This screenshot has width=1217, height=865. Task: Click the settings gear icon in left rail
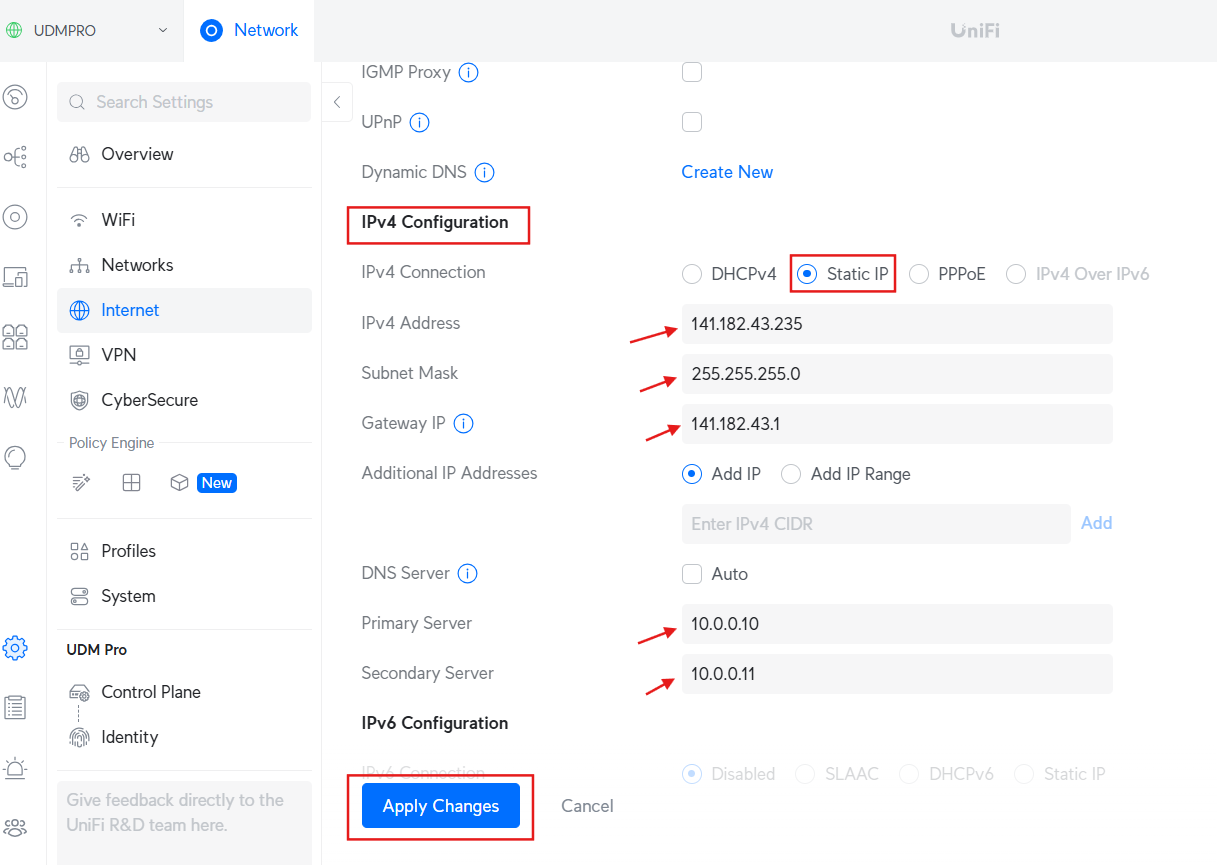pyautogui.click(x=15, y=647)
